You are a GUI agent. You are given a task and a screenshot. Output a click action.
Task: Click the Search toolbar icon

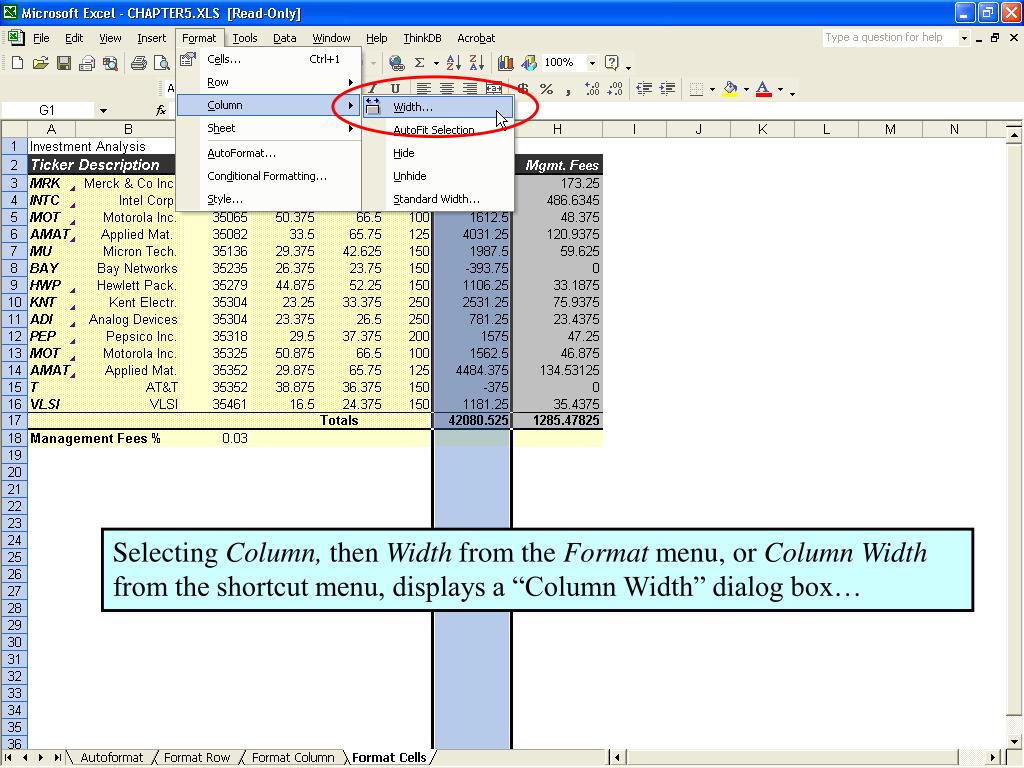pyautogui.click(x=110, y=63)
